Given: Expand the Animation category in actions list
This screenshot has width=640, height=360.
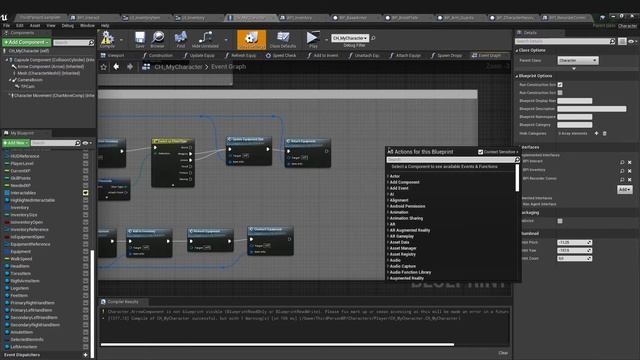Looking at the screenshot, I should point(388,212).
